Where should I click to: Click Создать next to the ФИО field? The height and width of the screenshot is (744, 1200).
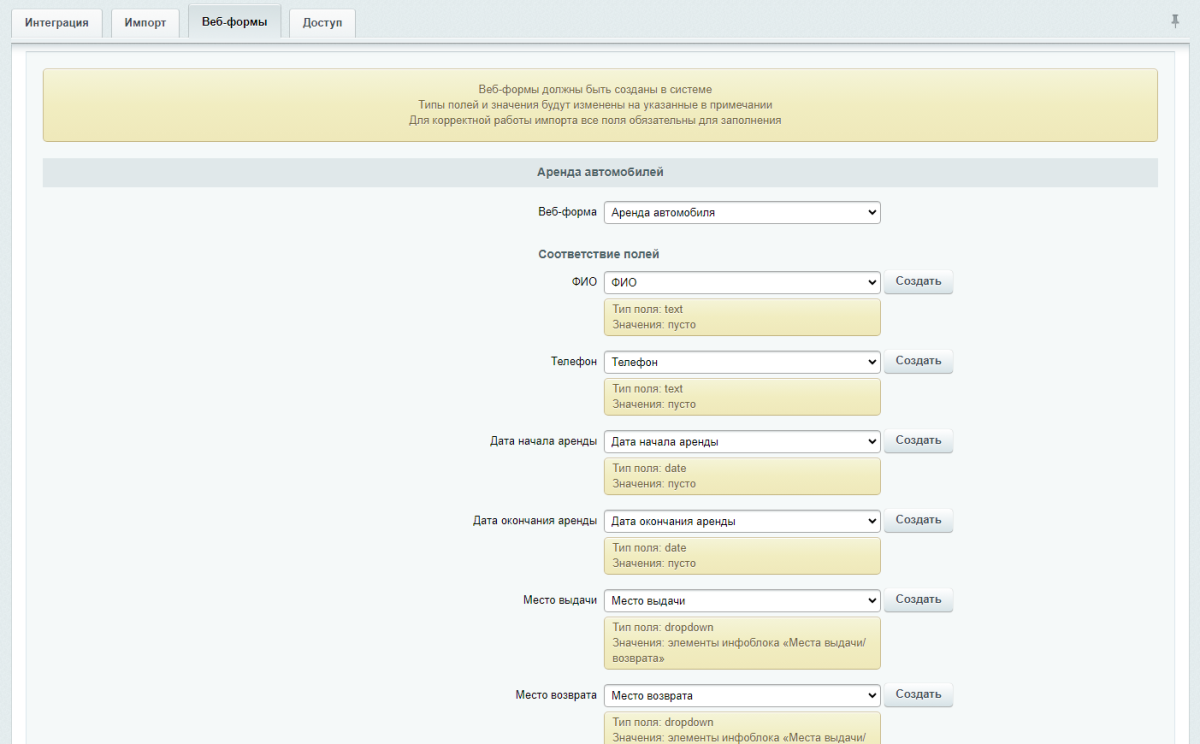tap(917, 281)
